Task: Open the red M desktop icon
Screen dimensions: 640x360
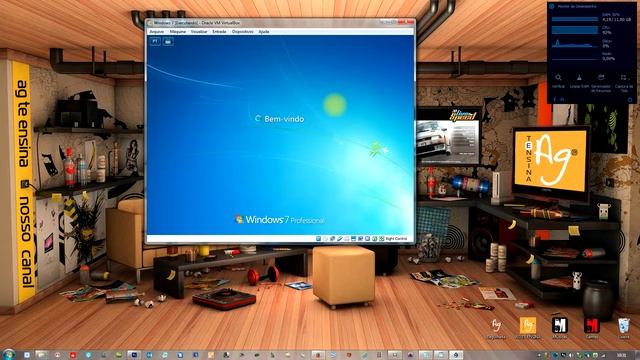Action: tap(591, 329)
